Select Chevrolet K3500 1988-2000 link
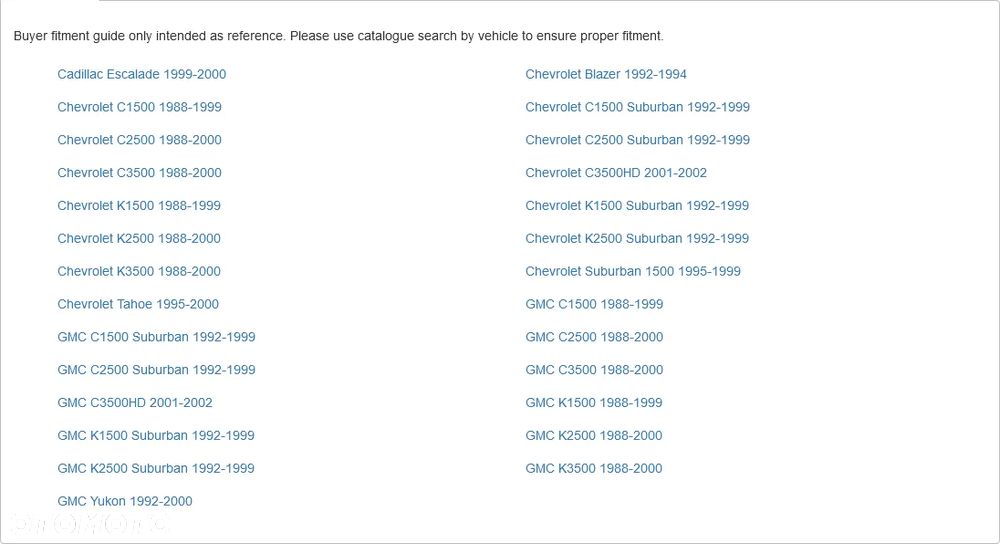Viewport: 1000px width, 544px height. pos(139,271)
